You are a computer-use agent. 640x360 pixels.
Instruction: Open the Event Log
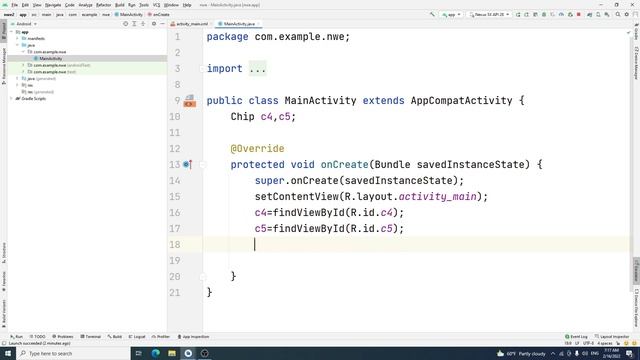tap(576, 337)
